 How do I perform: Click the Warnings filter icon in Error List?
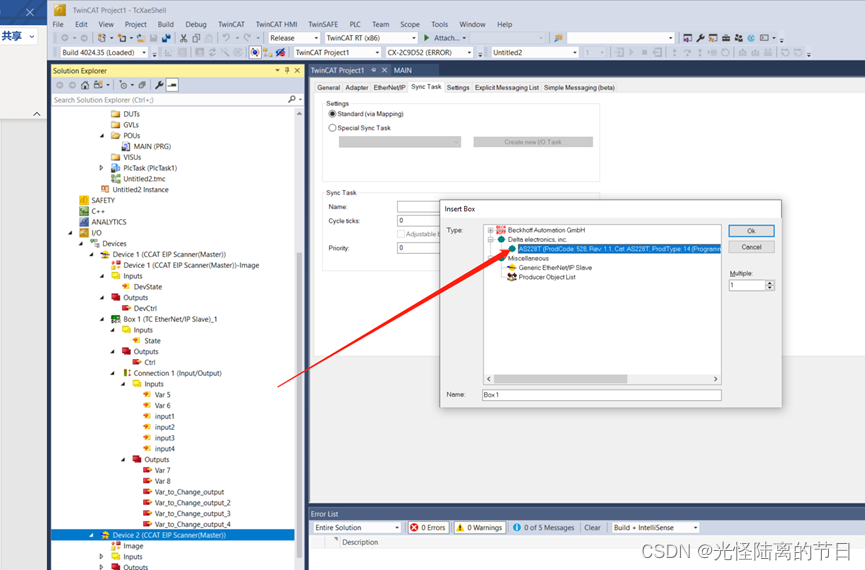[x=460, y=528]
